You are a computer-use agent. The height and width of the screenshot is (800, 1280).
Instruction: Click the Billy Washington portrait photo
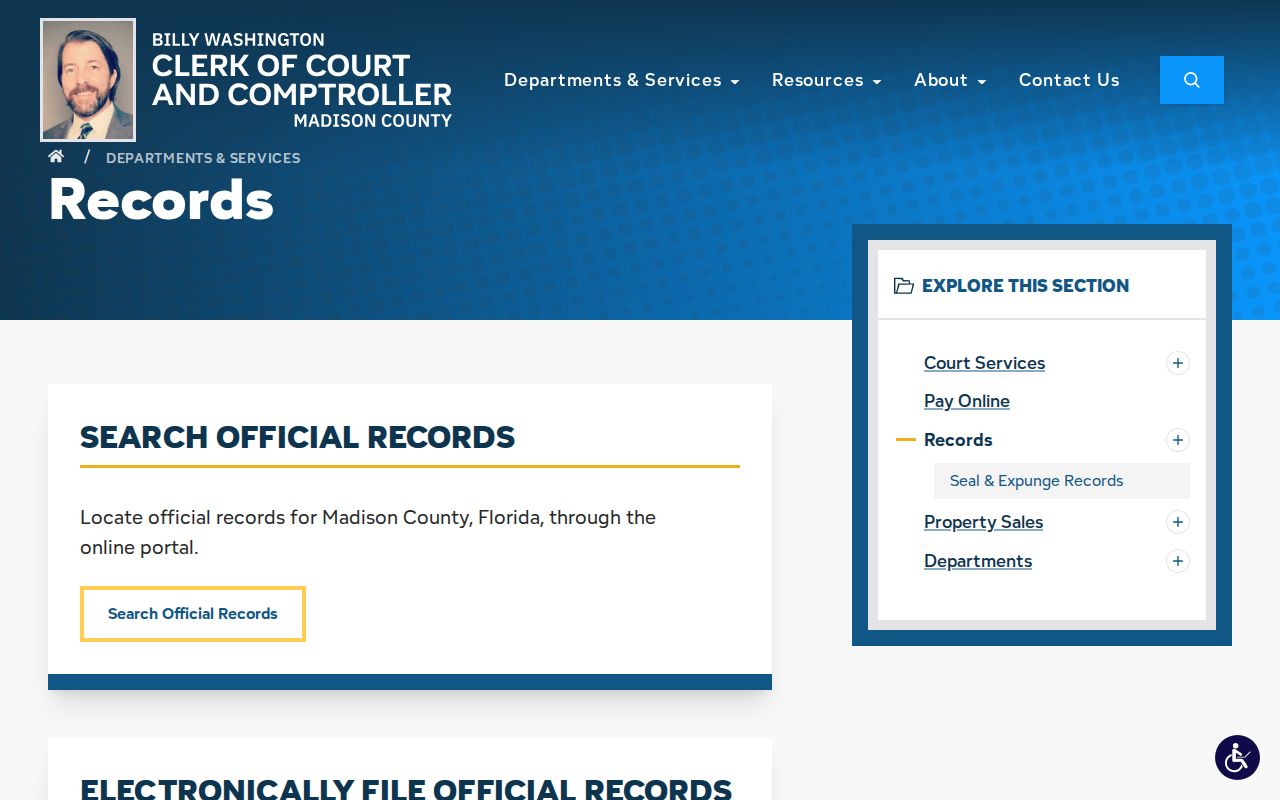click(88, 80)
